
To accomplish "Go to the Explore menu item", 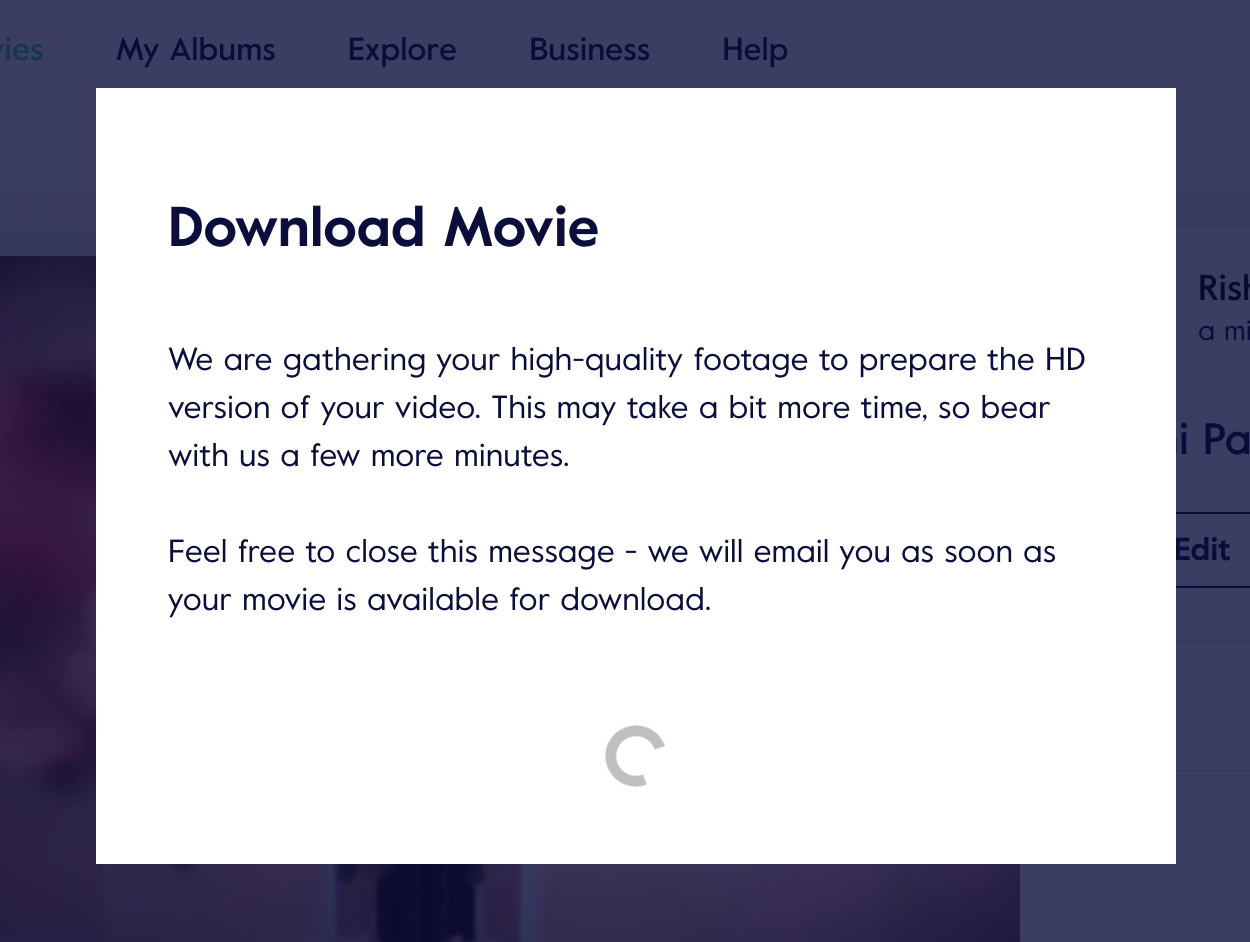I will (x=402, y=50).
